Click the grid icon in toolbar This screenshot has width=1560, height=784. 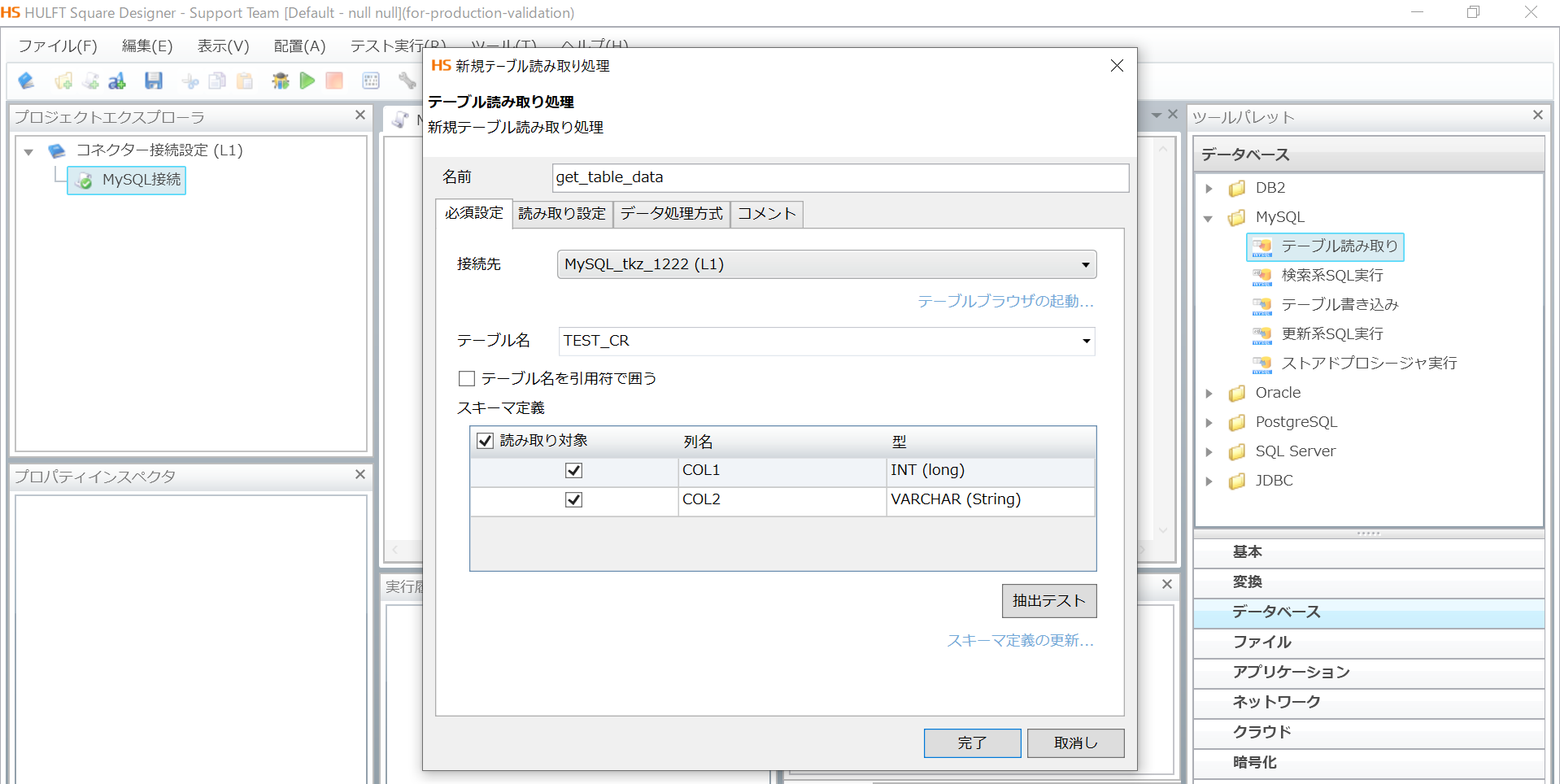pos(371,81)
